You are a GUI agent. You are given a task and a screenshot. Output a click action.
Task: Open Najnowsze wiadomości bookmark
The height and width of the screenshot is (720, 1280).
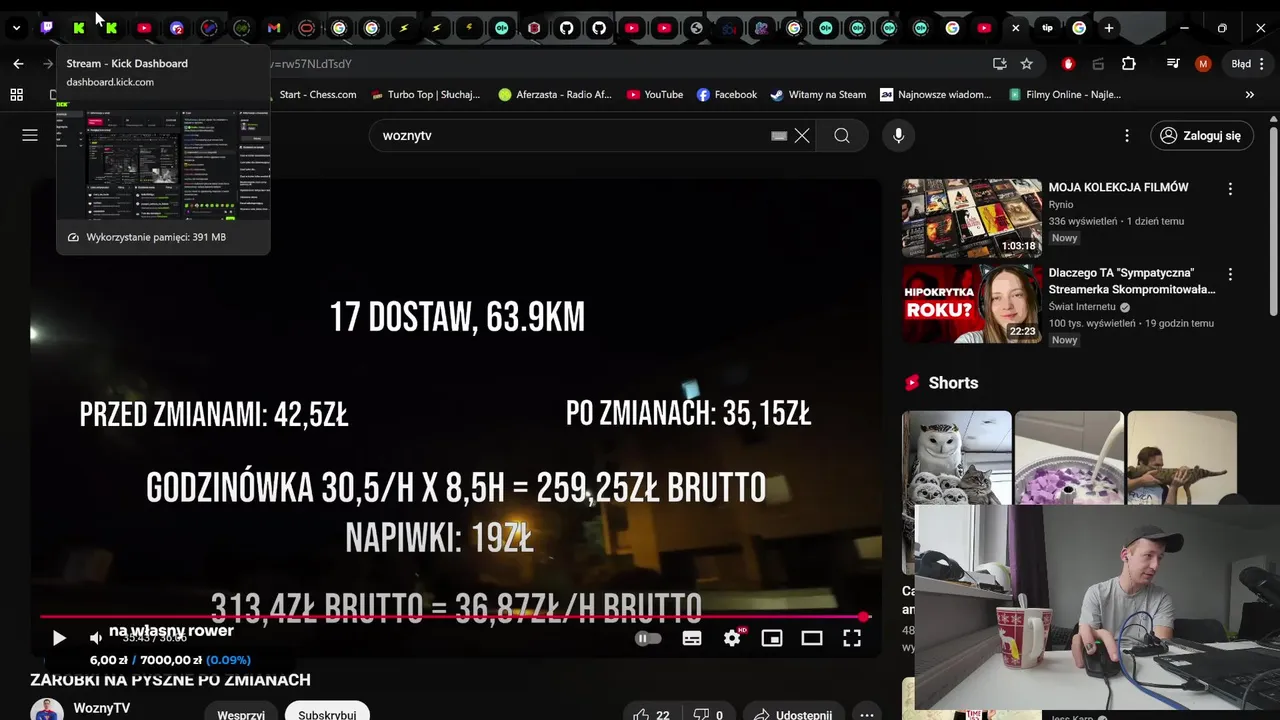point(936,95)
